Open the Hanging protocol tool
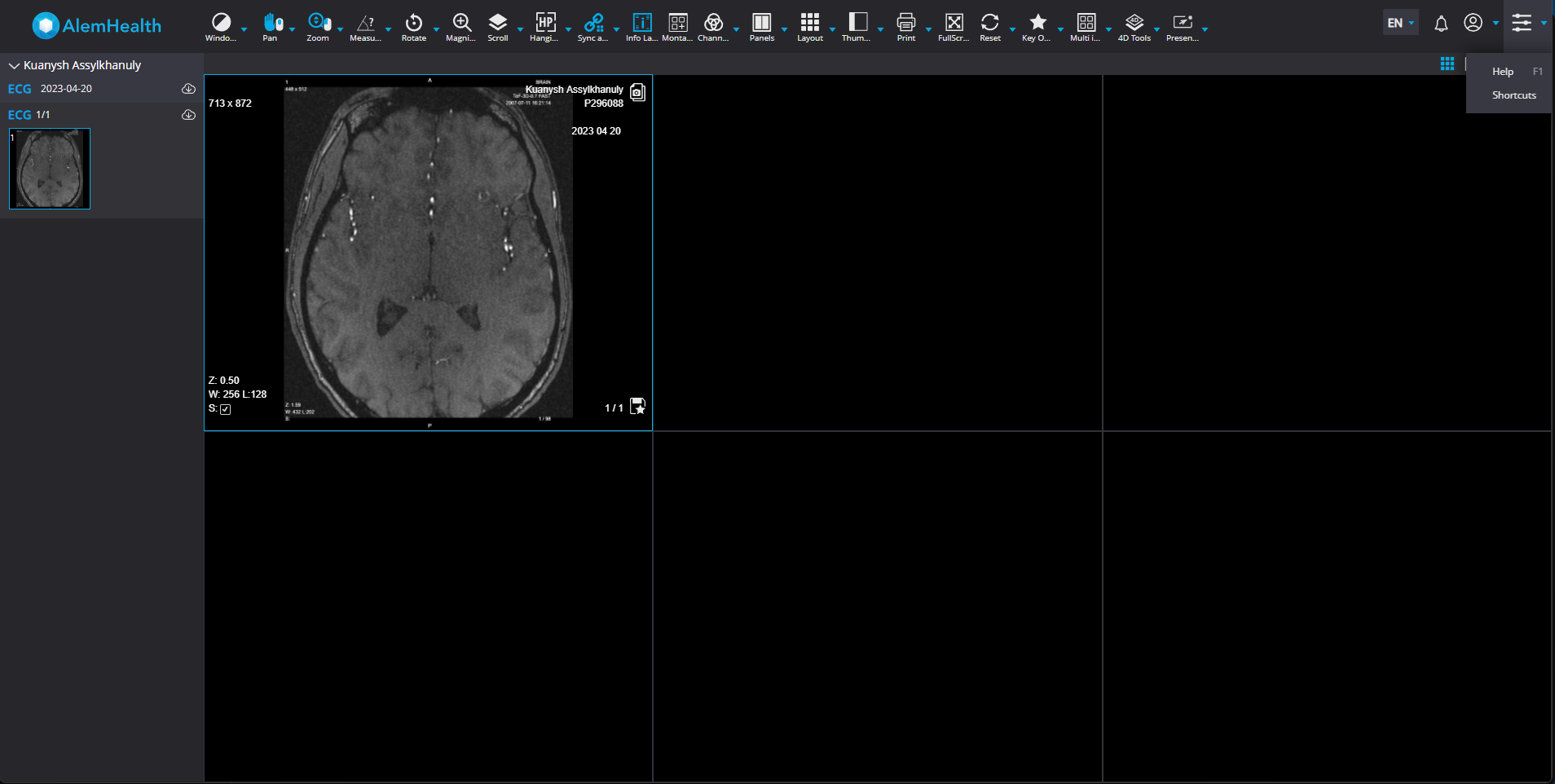Screen dimensions: 1555x784 tap(544, 26)
